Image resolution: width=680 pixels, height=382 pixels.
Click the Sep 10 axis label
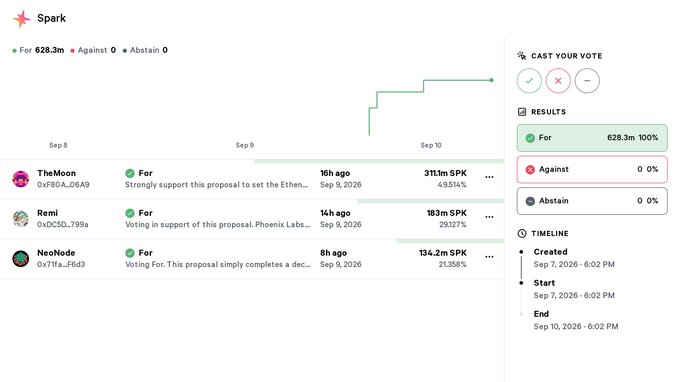pyautogui.click(x=431, y=145)
